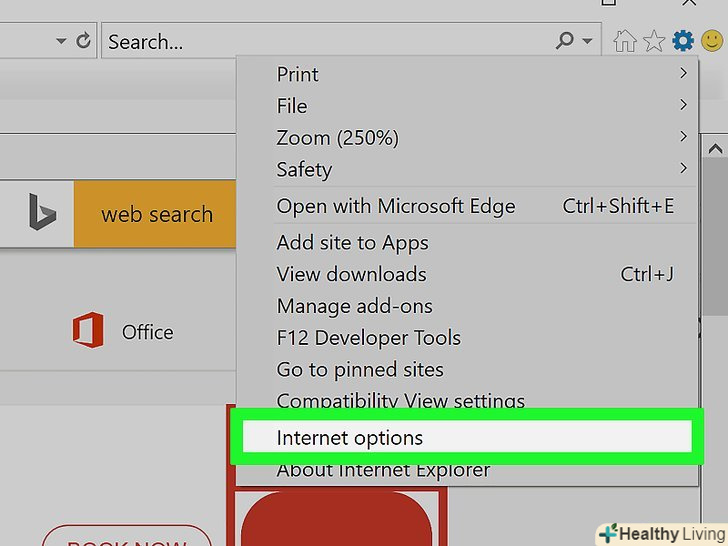Viewport: 728px width, 546px height.
Task: Click the Tools gear icon
Action: coord(683,41)
